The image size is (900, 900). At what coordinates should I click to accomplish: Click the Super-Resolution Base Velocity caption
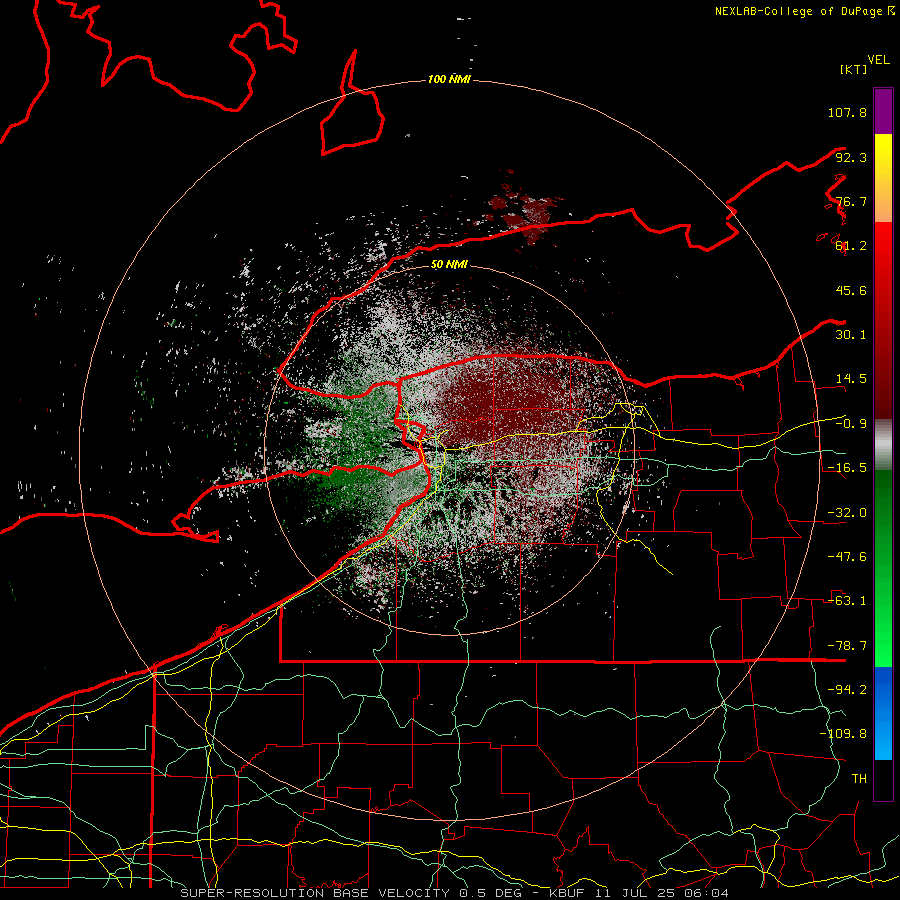click(455, 893)
